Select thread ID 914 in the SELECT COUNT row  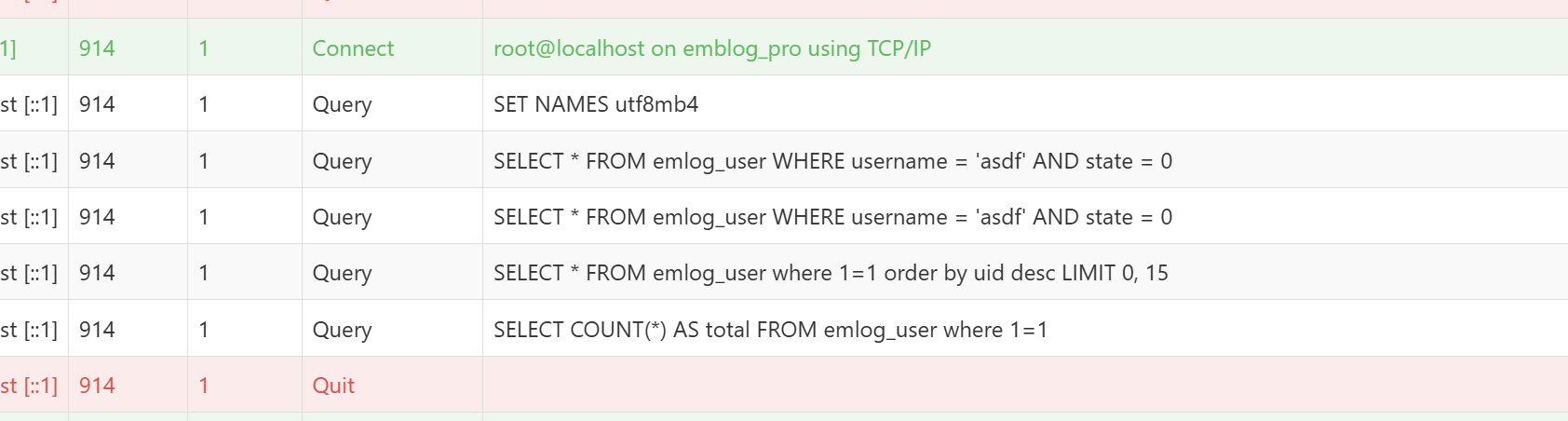tap(97, 330)
